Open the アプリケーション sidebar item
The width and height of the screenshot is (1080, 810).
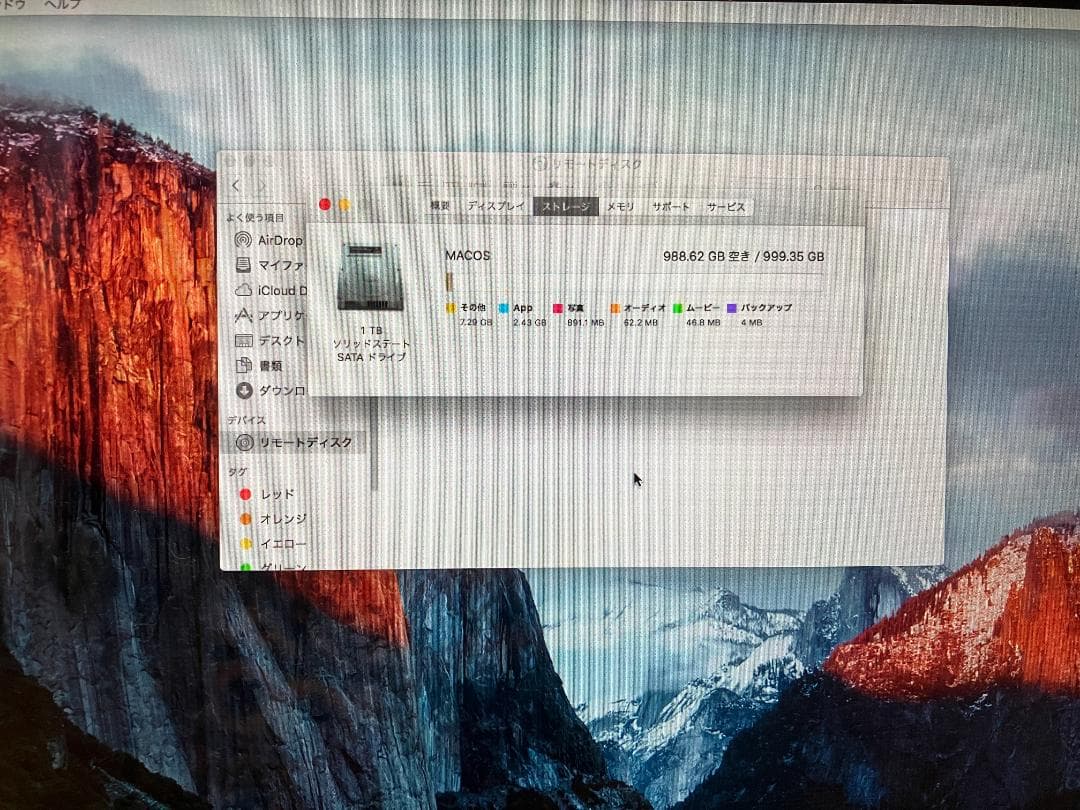(x=270, y=314)
